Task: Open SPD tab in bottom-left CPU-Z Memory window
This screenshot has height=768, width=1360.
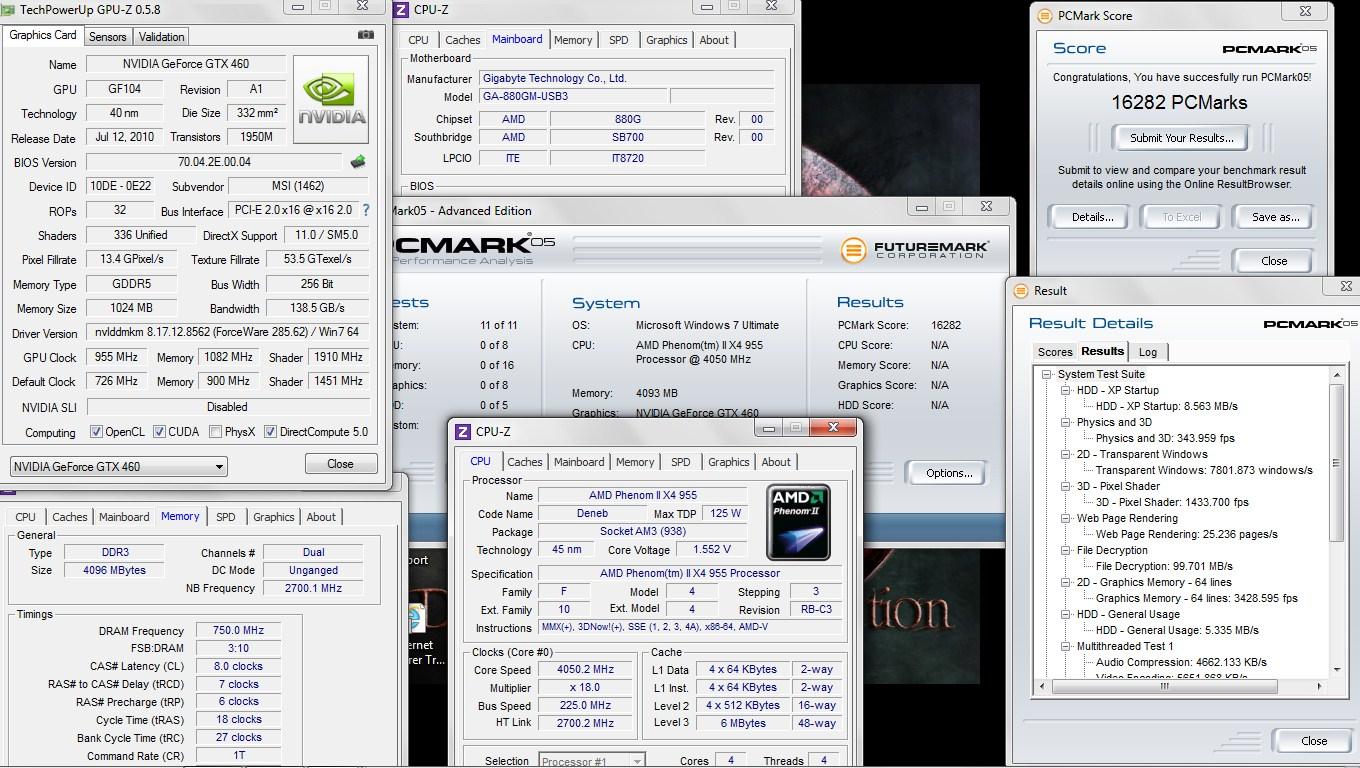Action: (226, 517)
